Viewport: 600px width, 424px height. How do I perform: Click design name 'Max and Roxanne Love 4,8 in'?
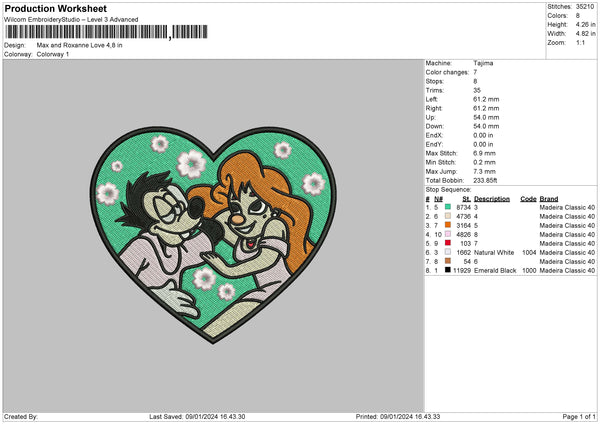click(x=80, y=45)
